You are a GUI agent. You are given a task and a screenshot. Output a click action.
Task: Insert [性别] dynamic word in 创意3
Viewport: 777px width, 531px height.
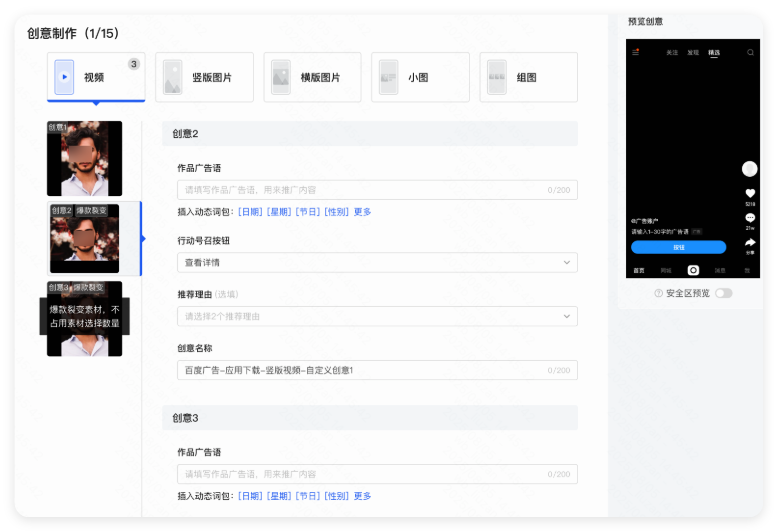coord(336,496)
